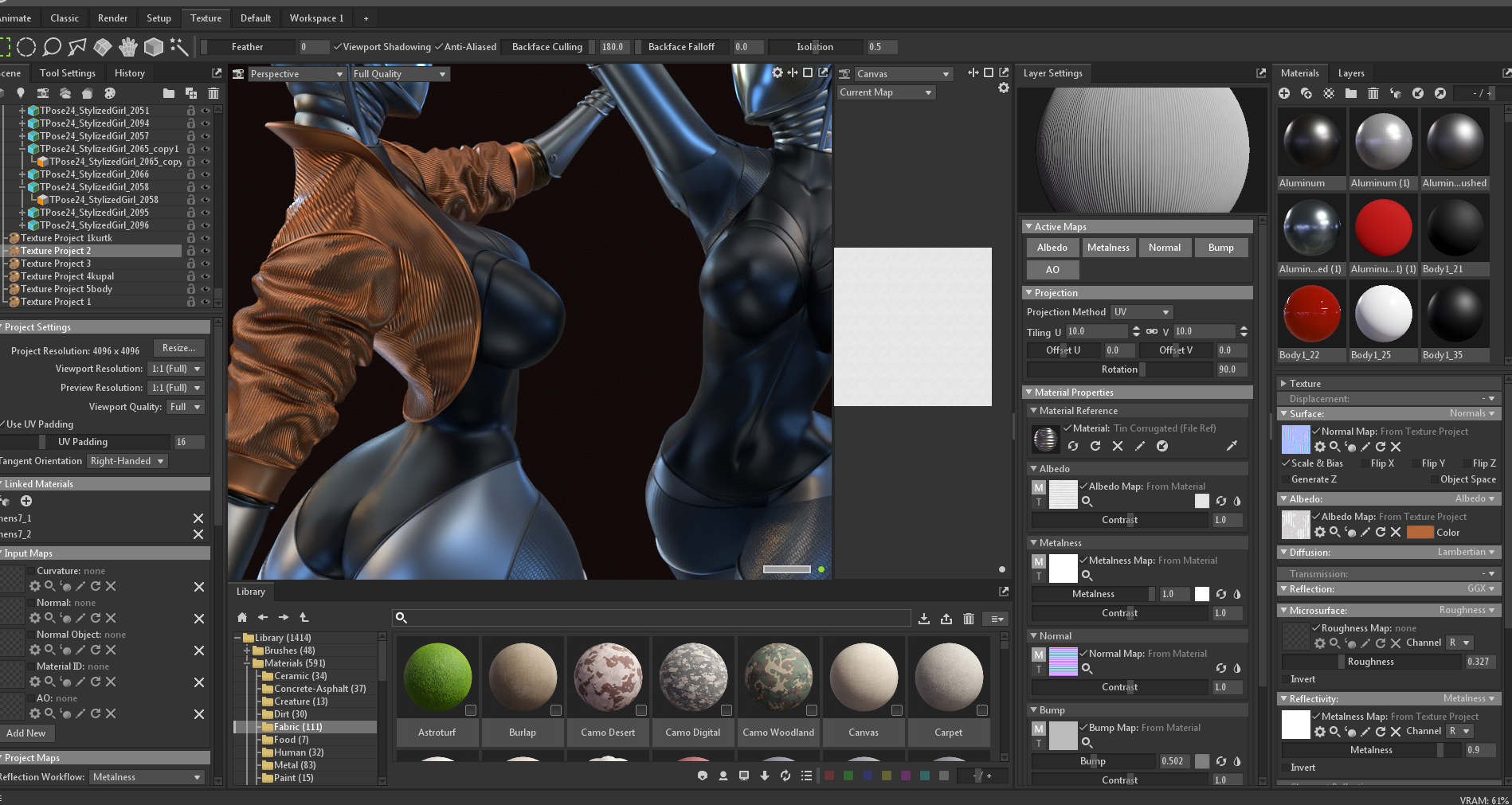Viewport: 1512px width, 805px height.
Task: Click the import download icon in Library toolbar
Action: pos(924,619)
